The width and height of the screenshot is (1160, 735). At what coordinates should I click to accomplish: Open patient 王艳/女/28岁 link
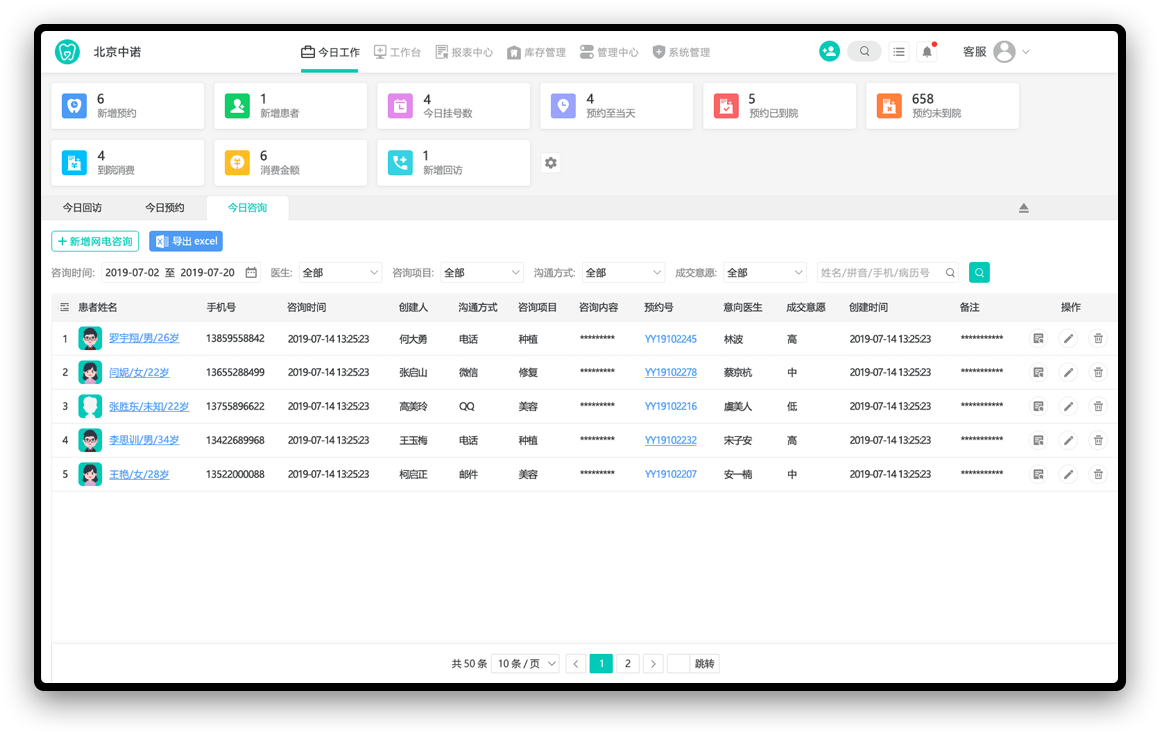pyautogui.click(x=139, y=474)
